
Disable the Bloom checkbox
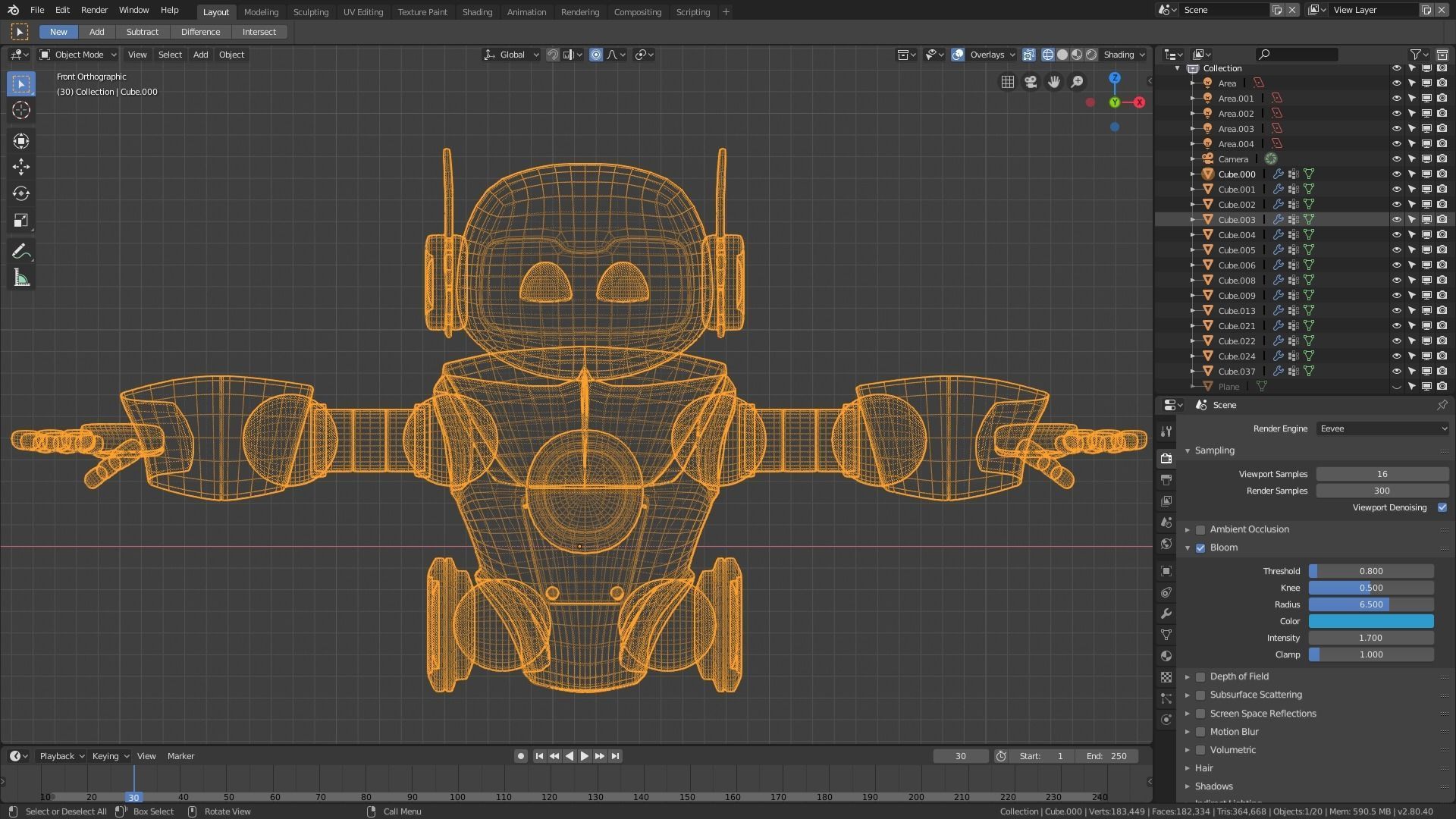click(1200, 548)
